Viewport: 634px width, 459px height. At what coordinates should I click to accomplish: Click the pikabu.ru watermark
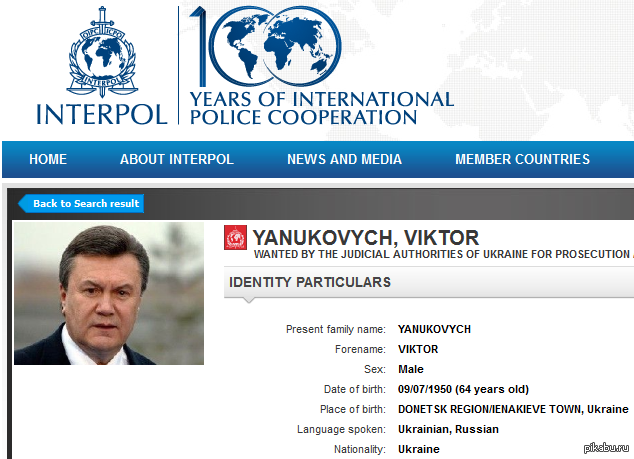(604, 445)
